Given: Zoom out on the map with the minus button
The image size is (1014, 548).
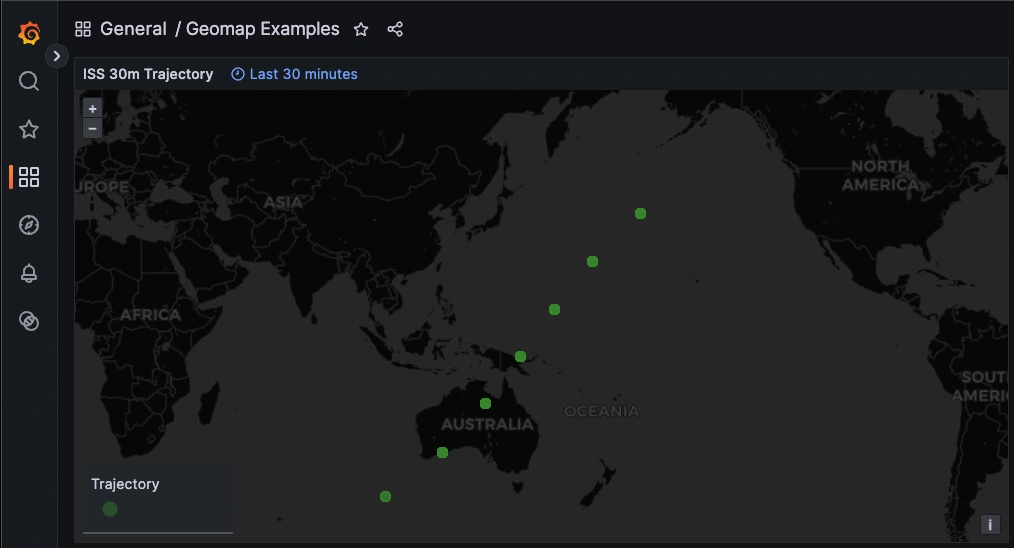Looking at the screenshot, I should [x=92, y=128].
